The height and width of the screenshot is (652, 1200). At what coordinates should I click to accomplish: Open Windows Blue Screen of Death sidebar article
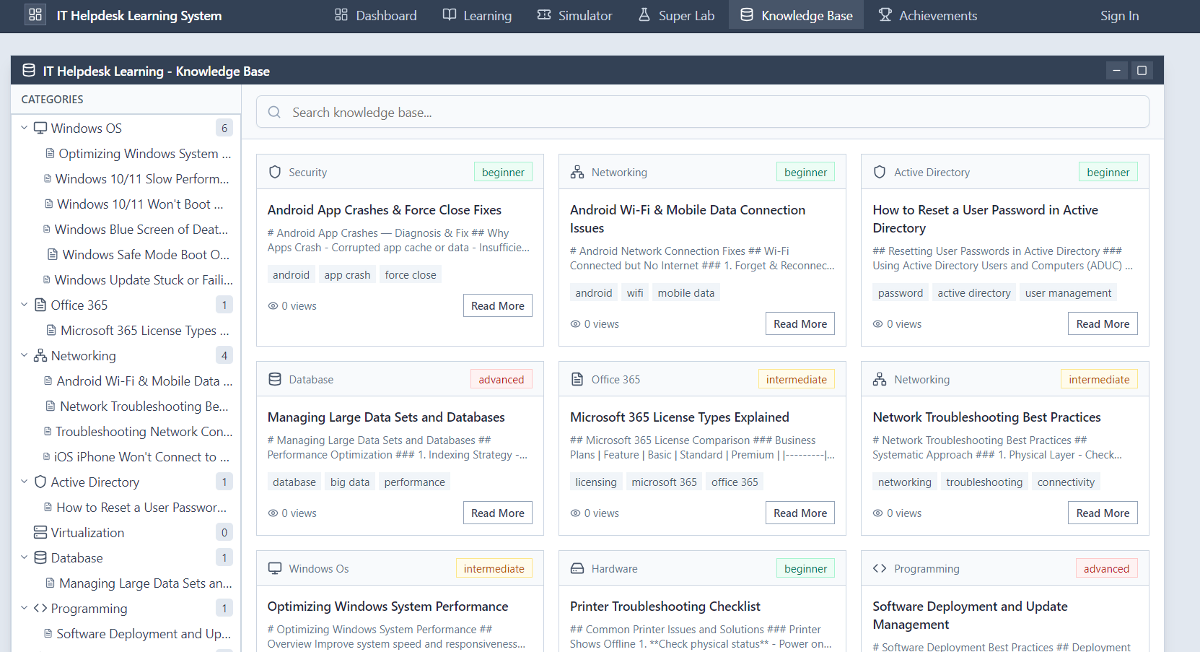point(136,229)
